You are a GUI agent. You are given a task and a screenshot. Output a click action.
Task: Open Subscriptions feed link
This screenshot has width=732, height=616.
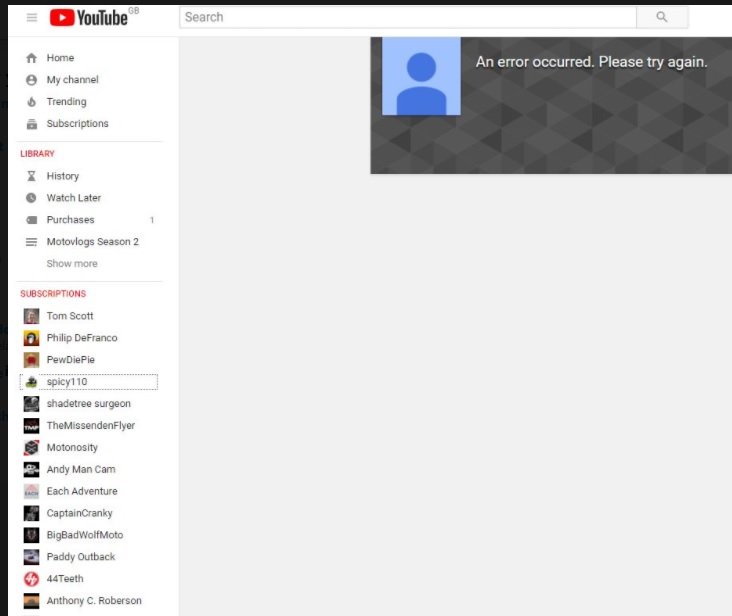(77, 124)
